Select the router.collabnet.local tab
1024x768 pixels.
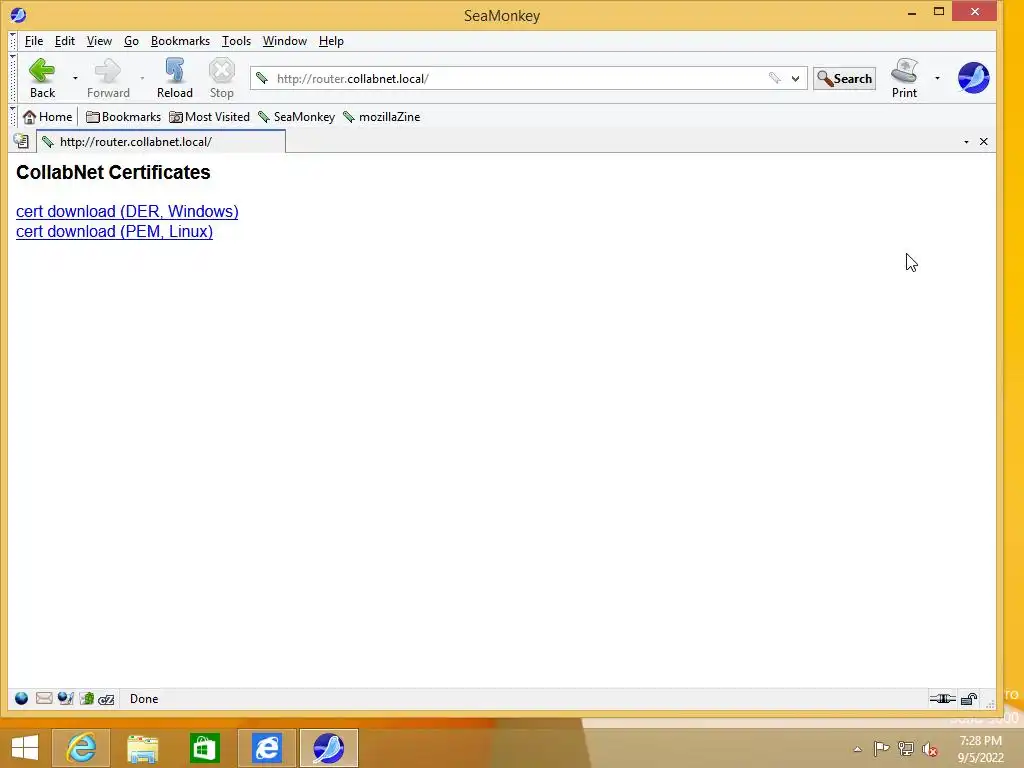click(x=161, y=142)
